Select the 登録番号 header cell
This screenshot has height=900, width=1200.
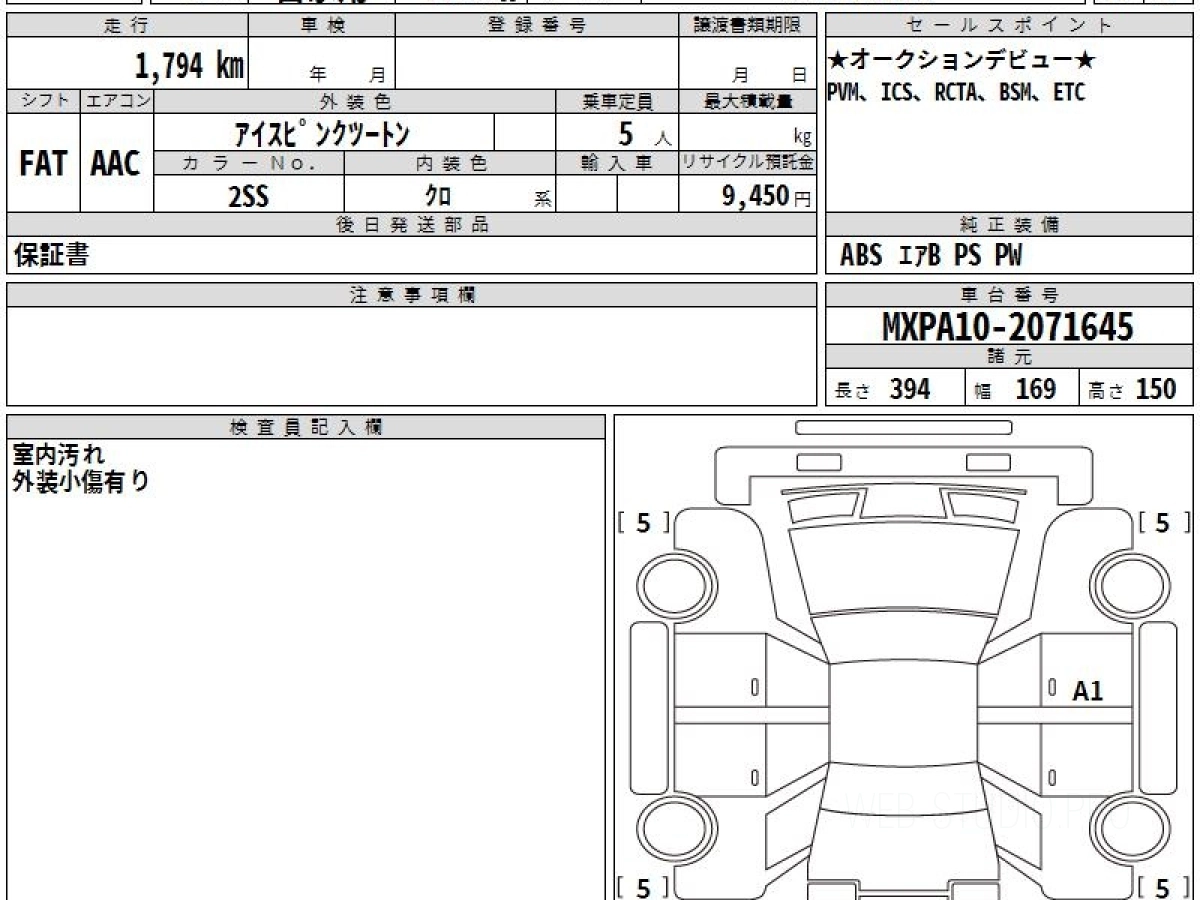537,26
